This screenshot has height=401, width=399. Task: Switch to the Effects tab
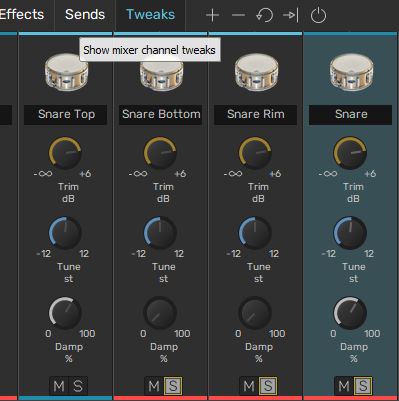tap(21, 14)
